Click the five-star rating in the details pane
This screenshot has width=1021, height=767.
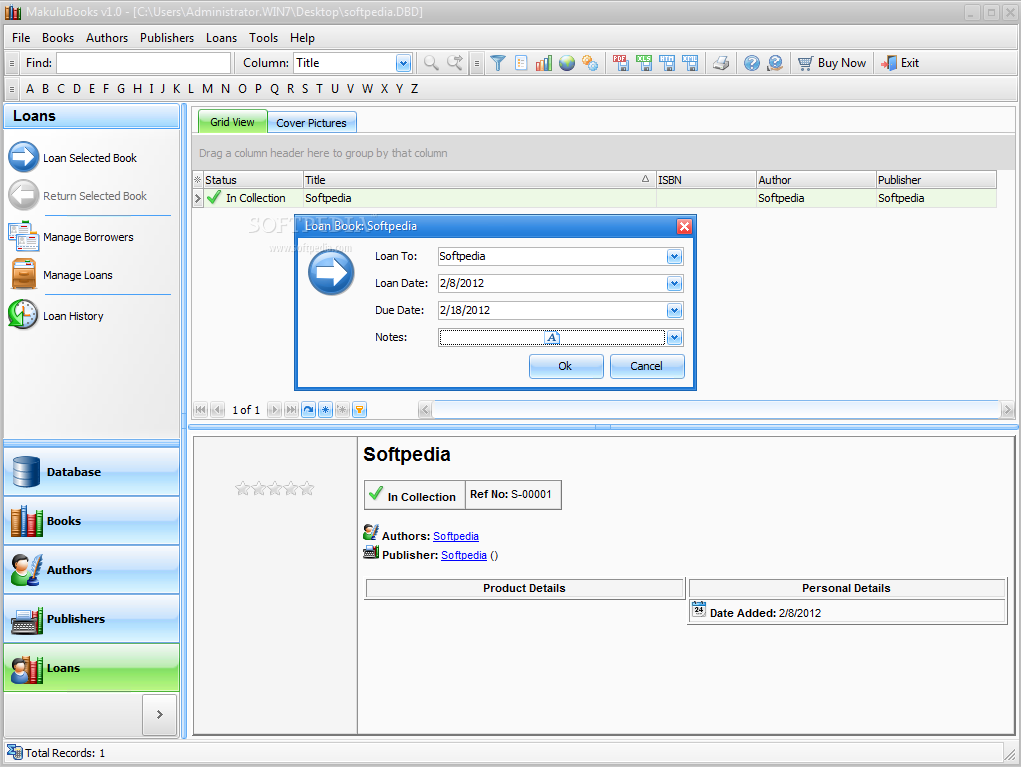(275, 488)
